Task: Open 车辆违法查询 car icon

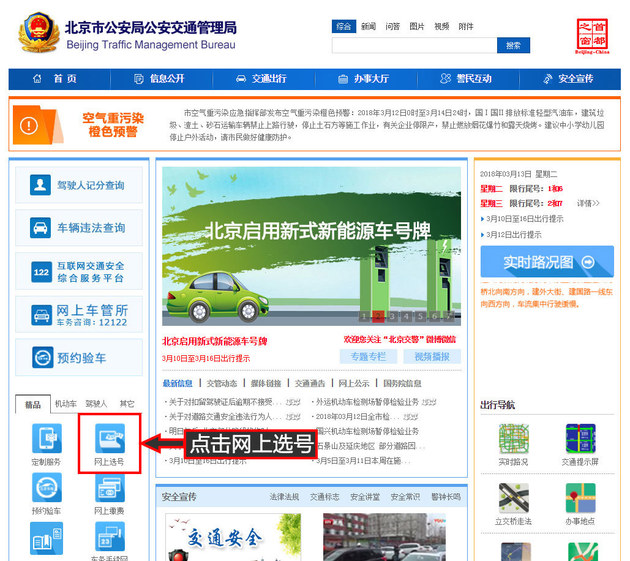Action: (x=40, y=228)
